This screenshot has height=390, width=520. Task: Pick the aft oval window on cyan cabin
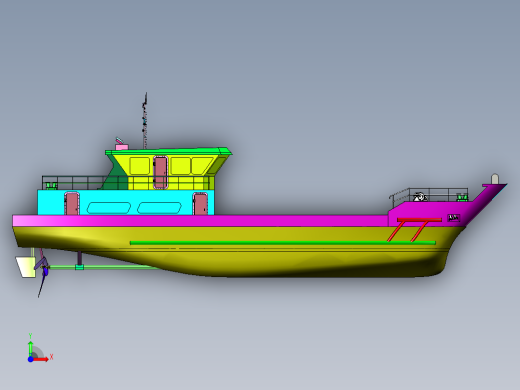[x=109, y=208]
